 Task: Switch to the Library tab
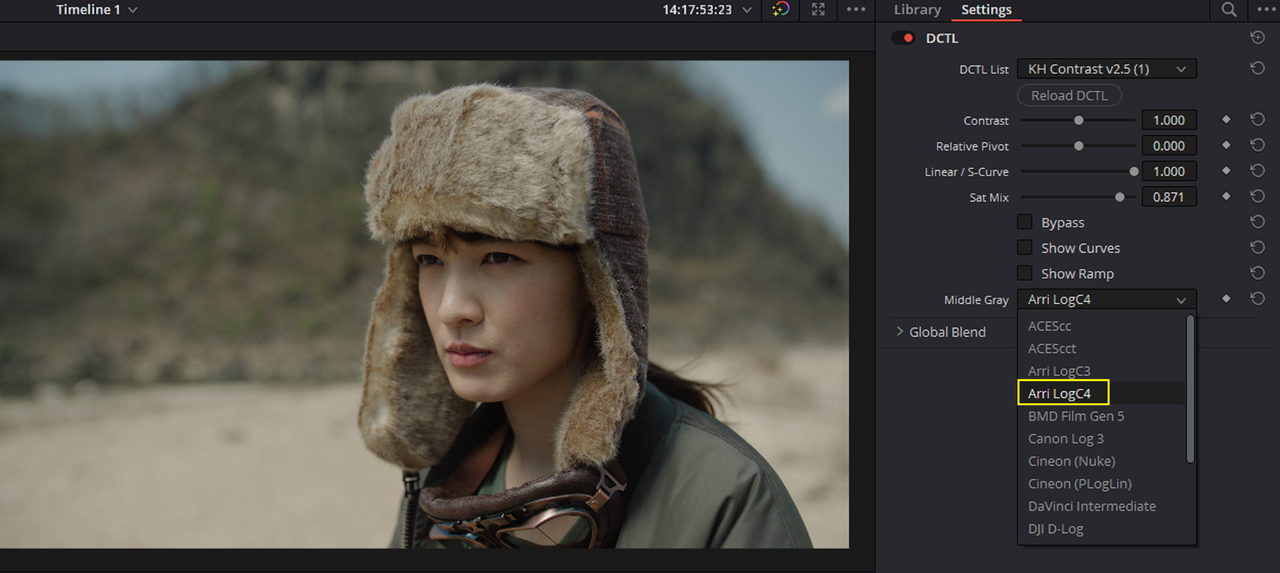917,10
